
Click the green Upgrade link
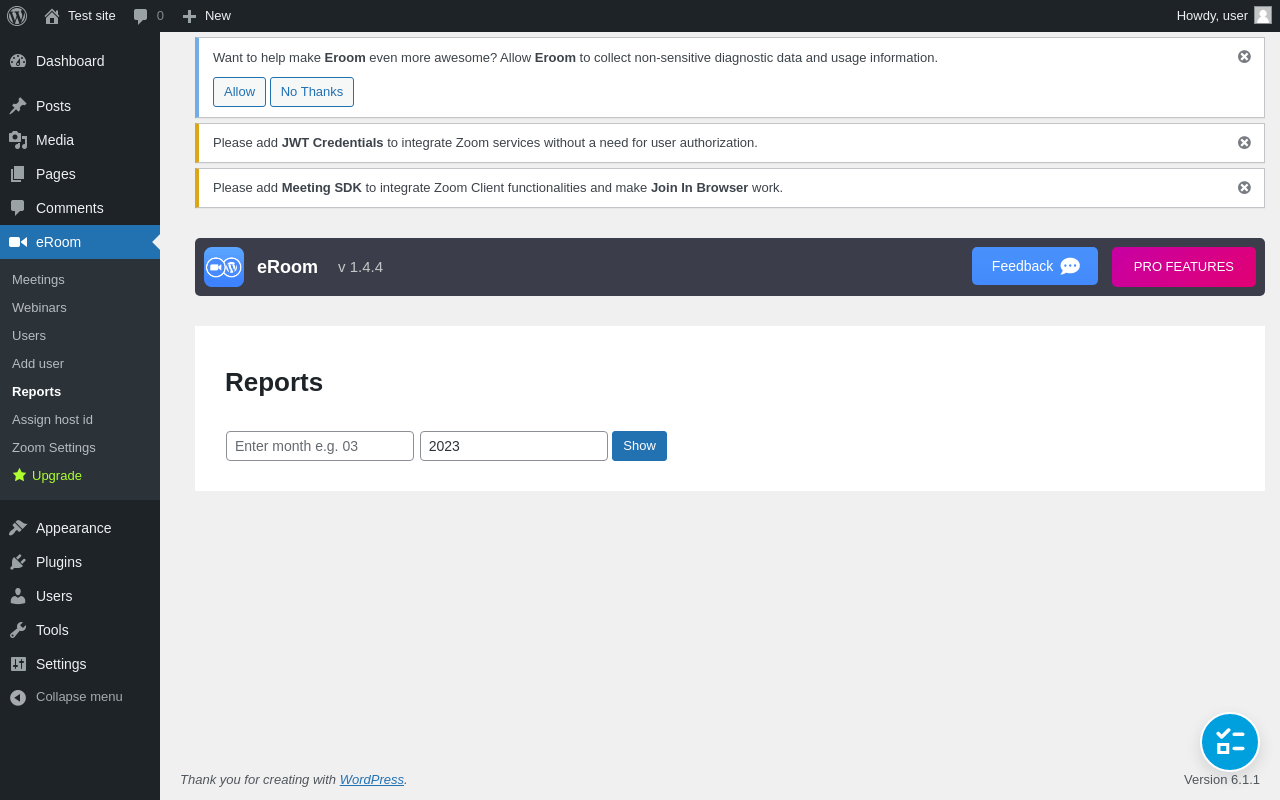coord(80,476)
